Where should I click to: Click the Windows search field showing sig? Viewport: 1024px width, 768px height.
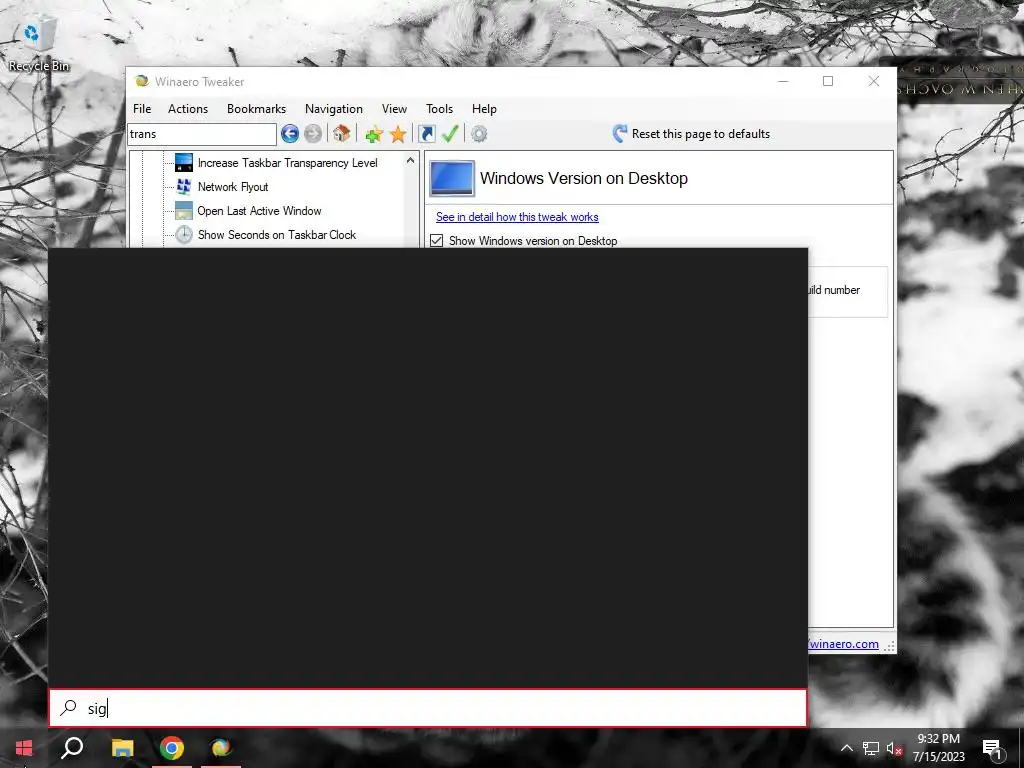(x=428, y=708)
